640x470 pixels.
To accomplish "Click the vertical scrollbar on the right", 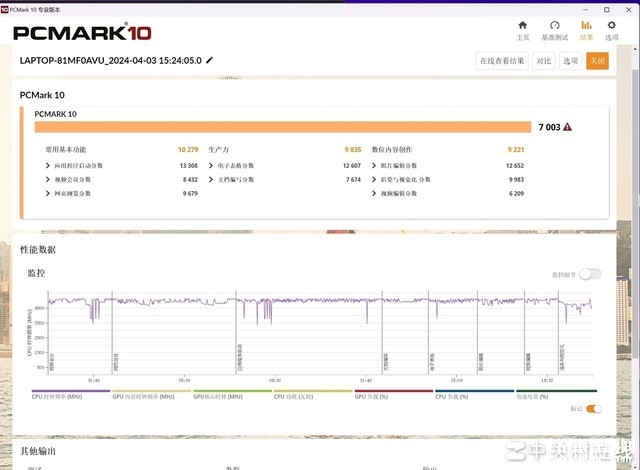I will tap(636, 212).
